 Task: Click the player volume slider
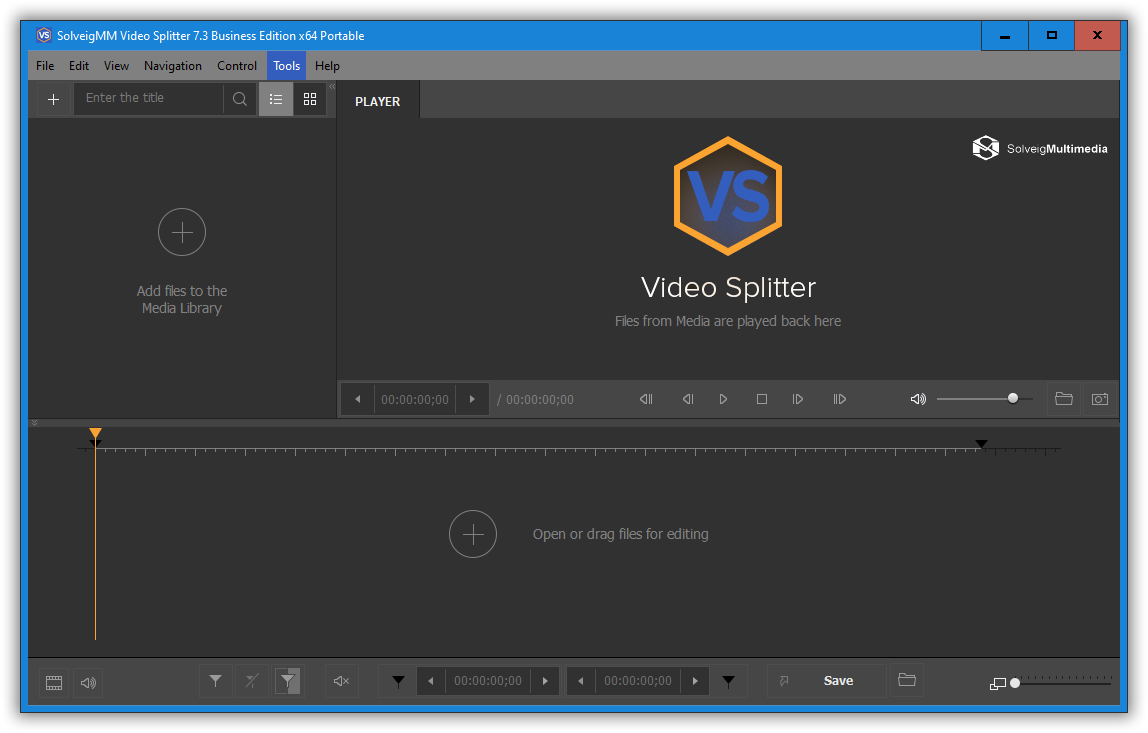(x=985, y=399)
